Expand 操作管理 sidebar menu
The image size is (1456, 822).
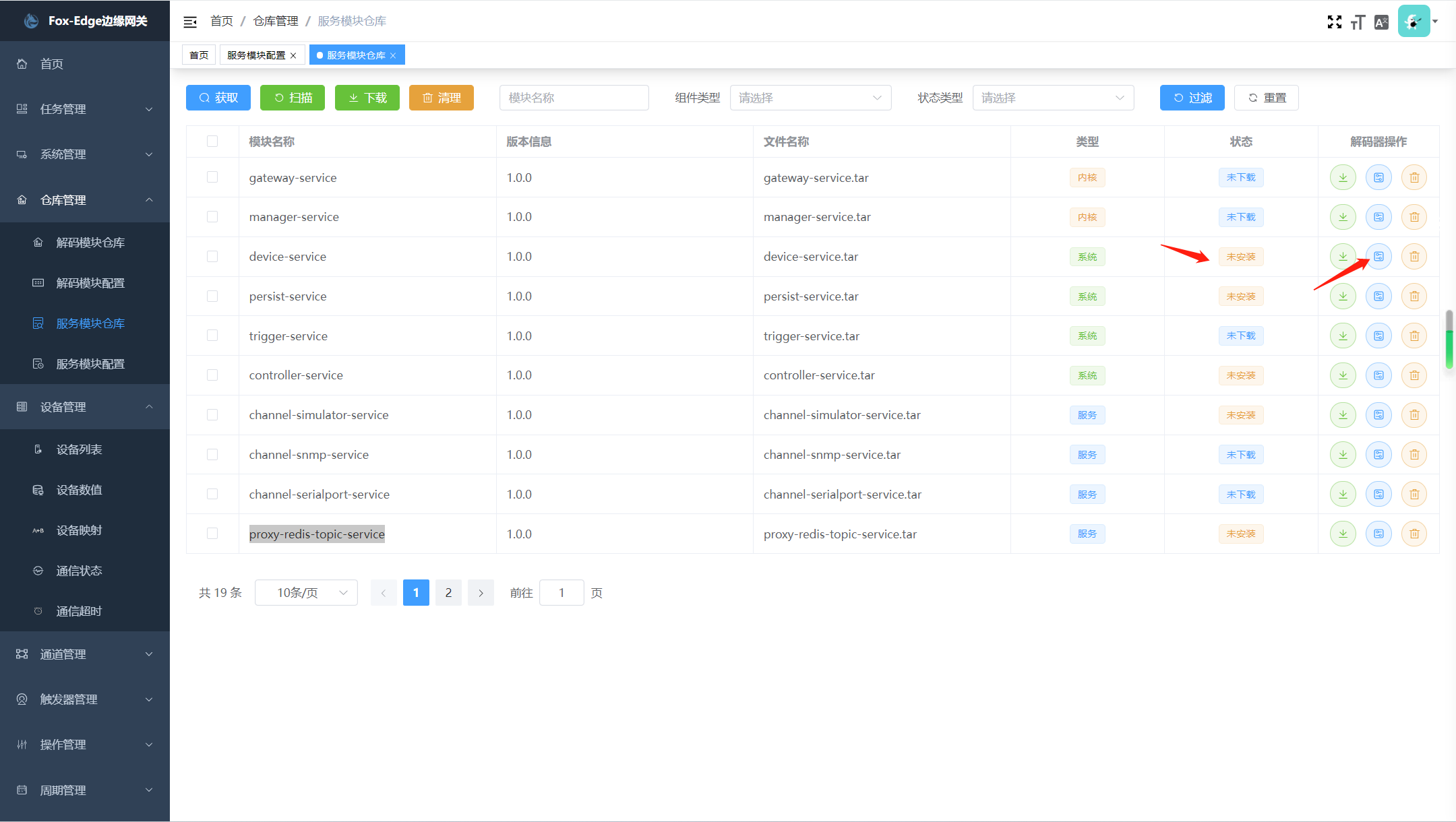pyautogui.click(x=85, y=745)
